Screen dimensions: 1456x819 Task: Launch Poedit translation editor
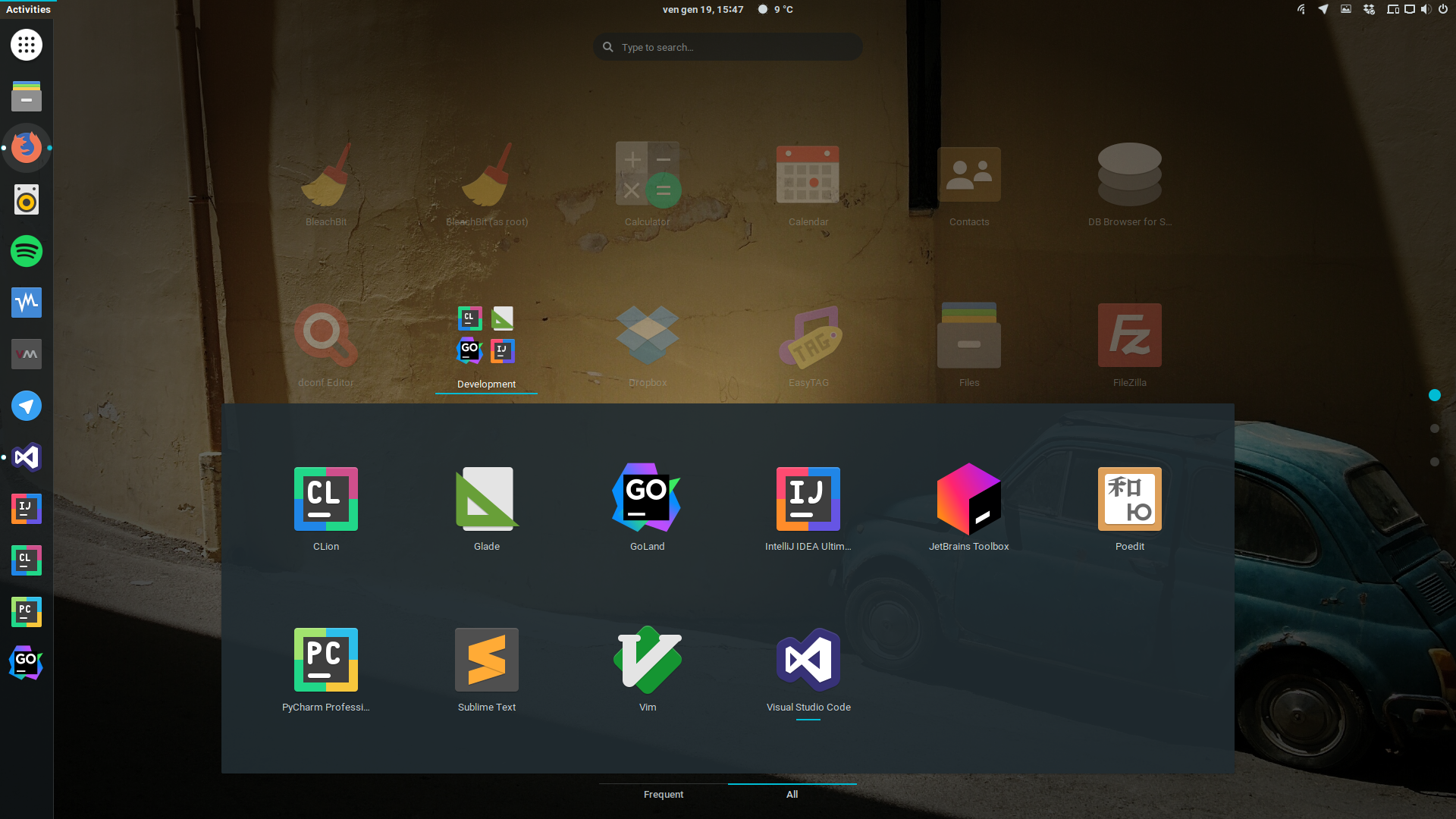coord(1129,499)
